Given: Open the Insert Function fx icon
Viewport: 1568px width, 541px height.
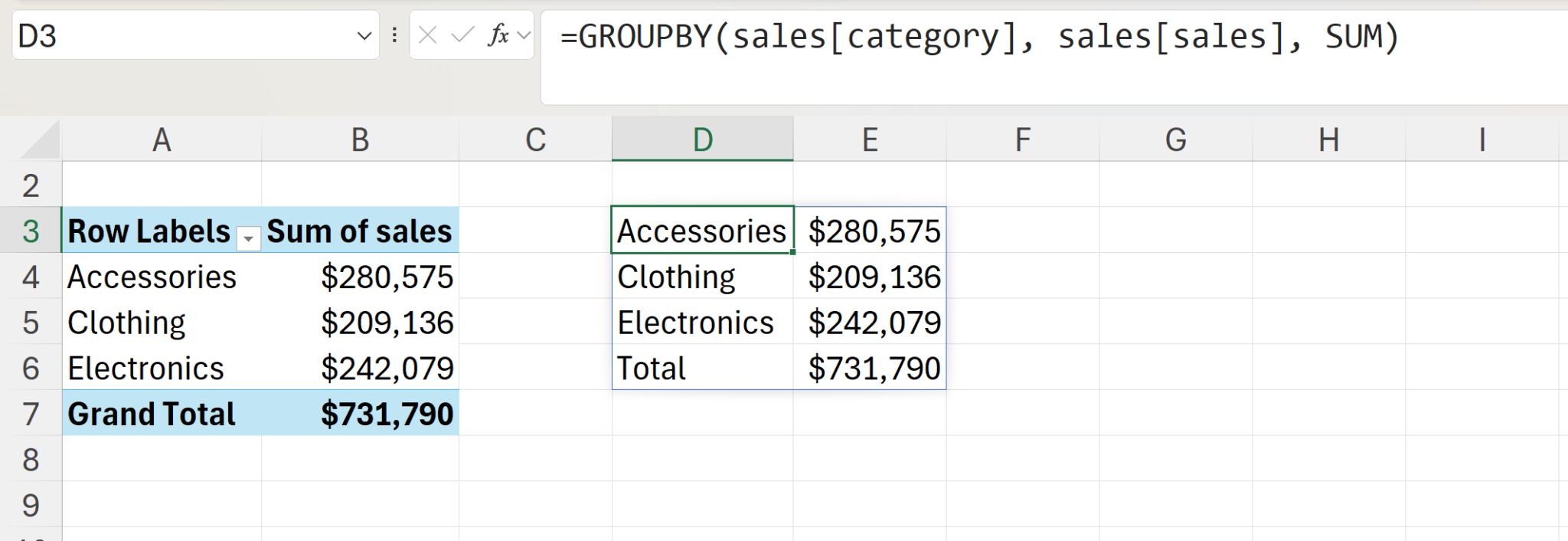Looking at the screenshot, I should (498, 35).
